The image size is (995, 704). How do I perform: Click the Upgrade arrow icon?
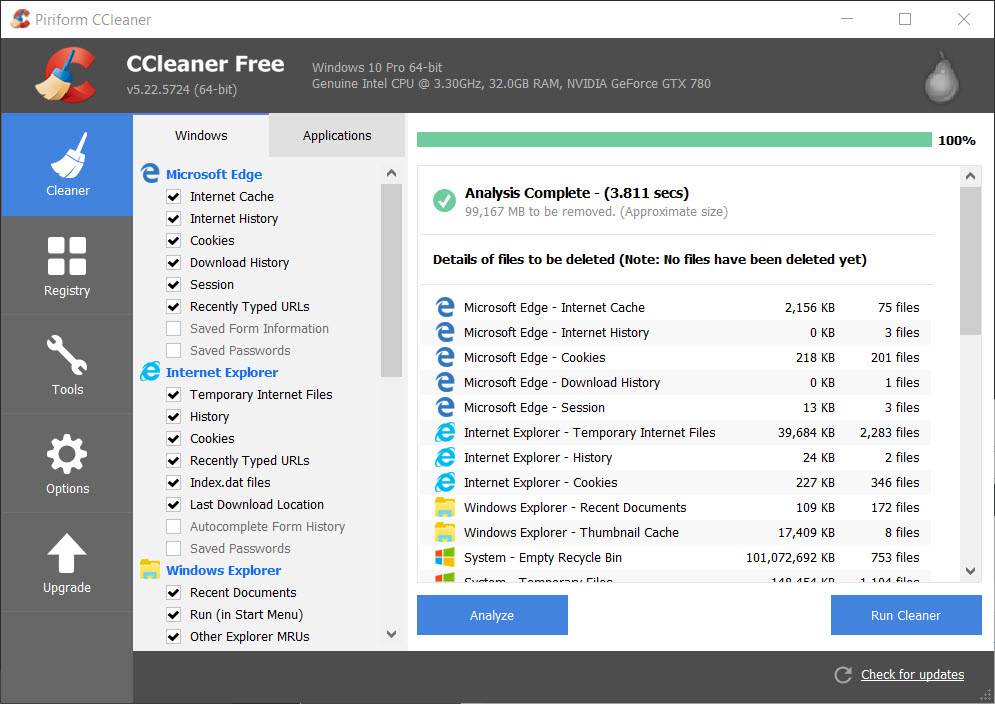point(67,554)
